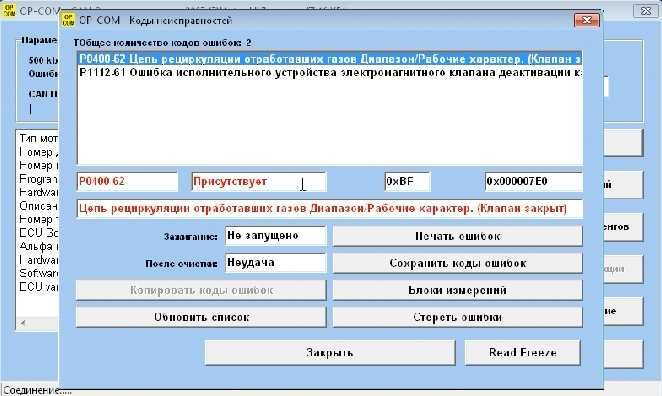662x396 pixels.
Task: Click Обновить список button
Action: (x=201, y=317)
